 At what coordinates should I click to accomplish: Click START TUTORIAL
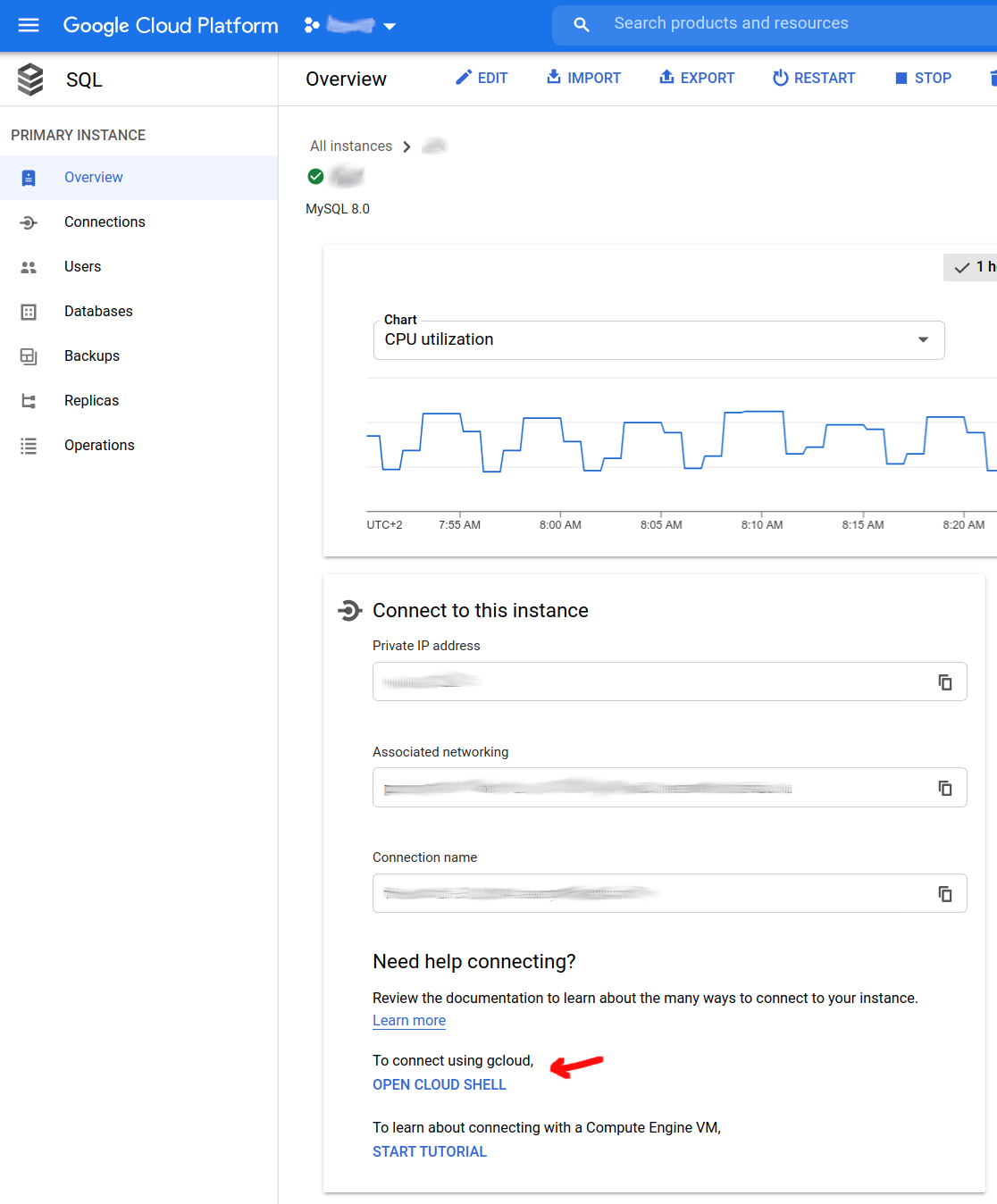(x=430, y=1152)
